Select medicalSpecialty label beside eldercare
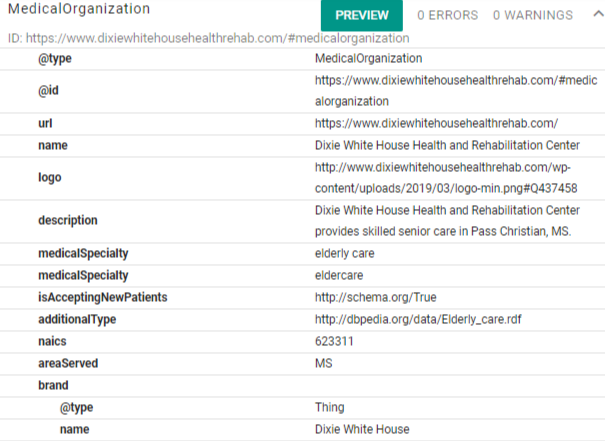This screenshot has width=605, height=441. pos(83,275)
